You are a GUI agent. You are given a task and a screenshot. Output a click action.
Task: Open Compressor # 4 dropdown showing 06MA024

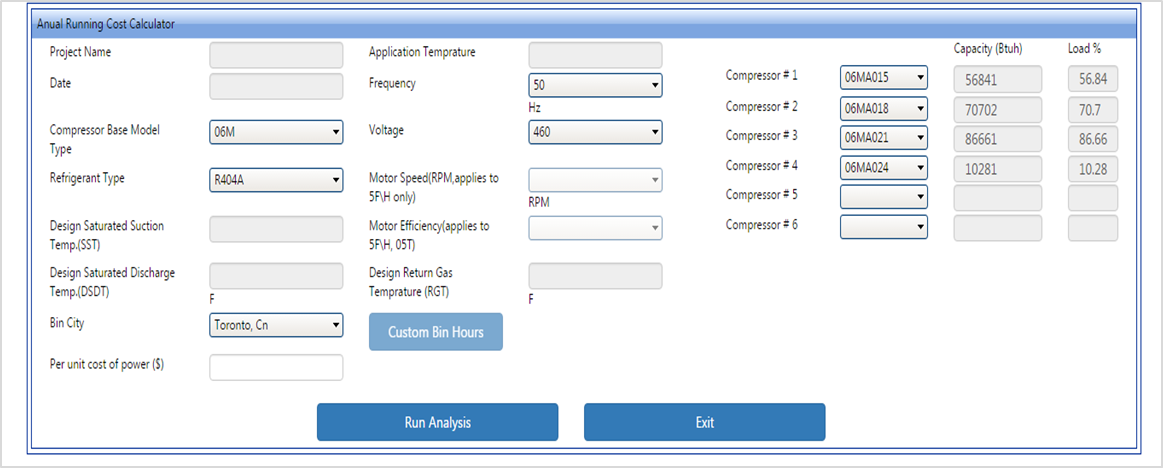(884, 168)
